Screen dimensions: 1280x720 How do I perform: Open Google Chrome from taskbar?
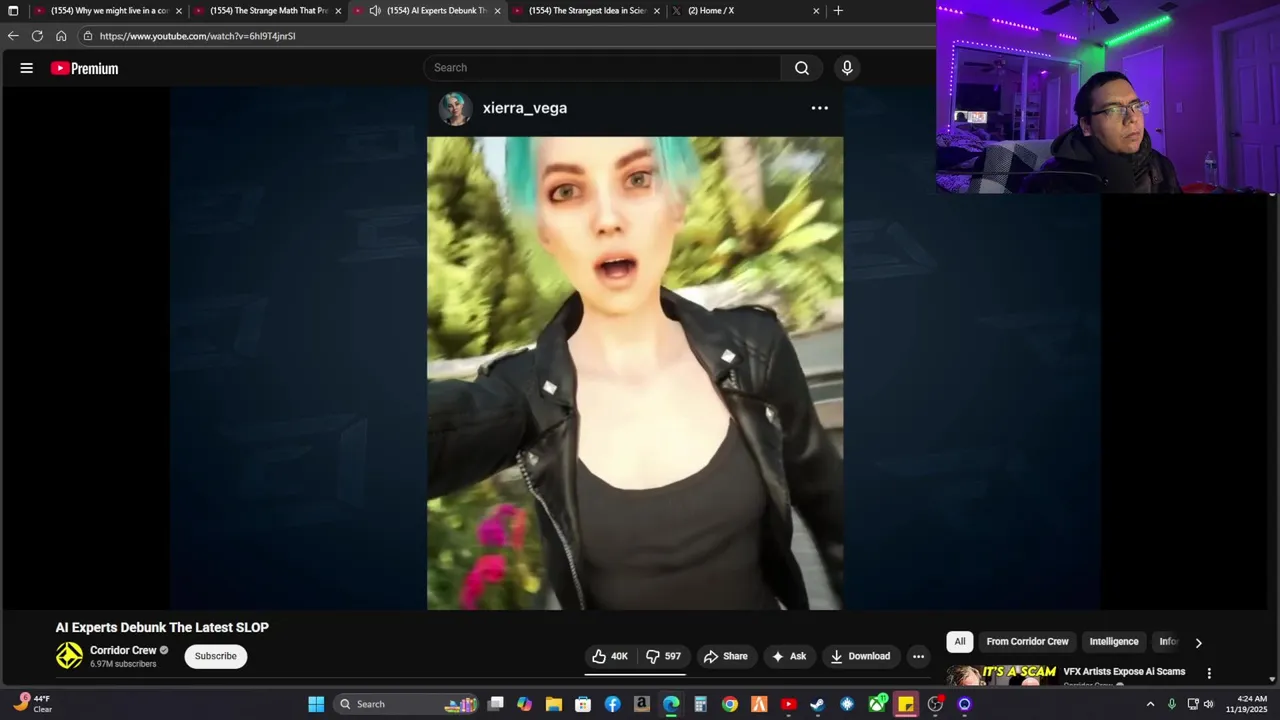730,704
